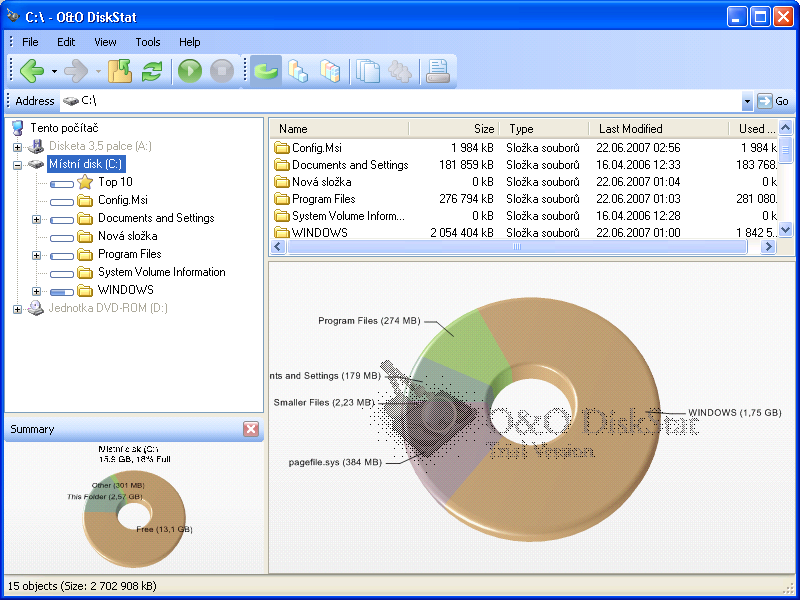This screenshot has height=600, width=800.
Task: Open the Tools menu
Action: 148,42
